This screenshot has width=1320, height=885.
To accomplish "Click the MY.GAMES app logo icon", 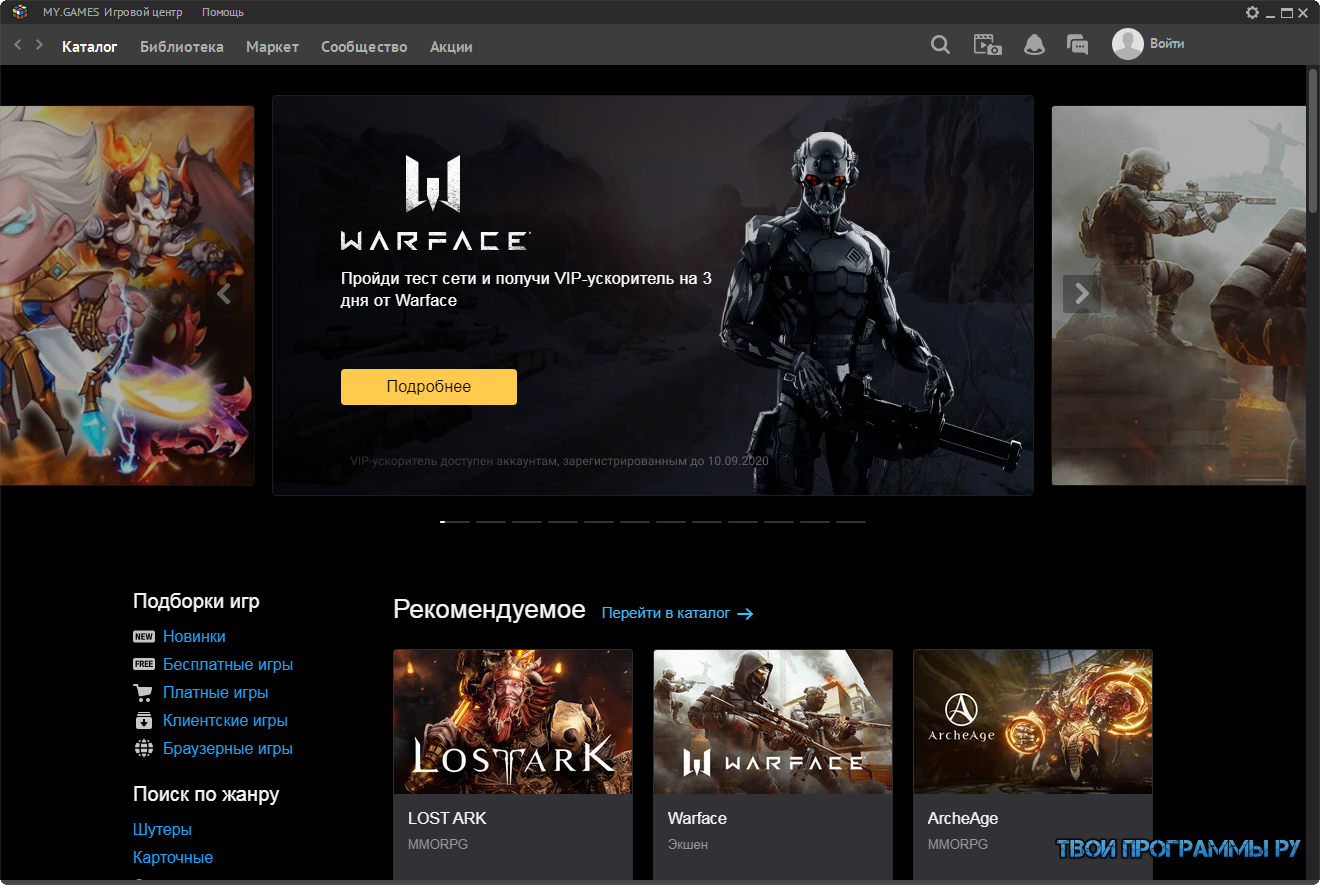I will coord(19,12).
